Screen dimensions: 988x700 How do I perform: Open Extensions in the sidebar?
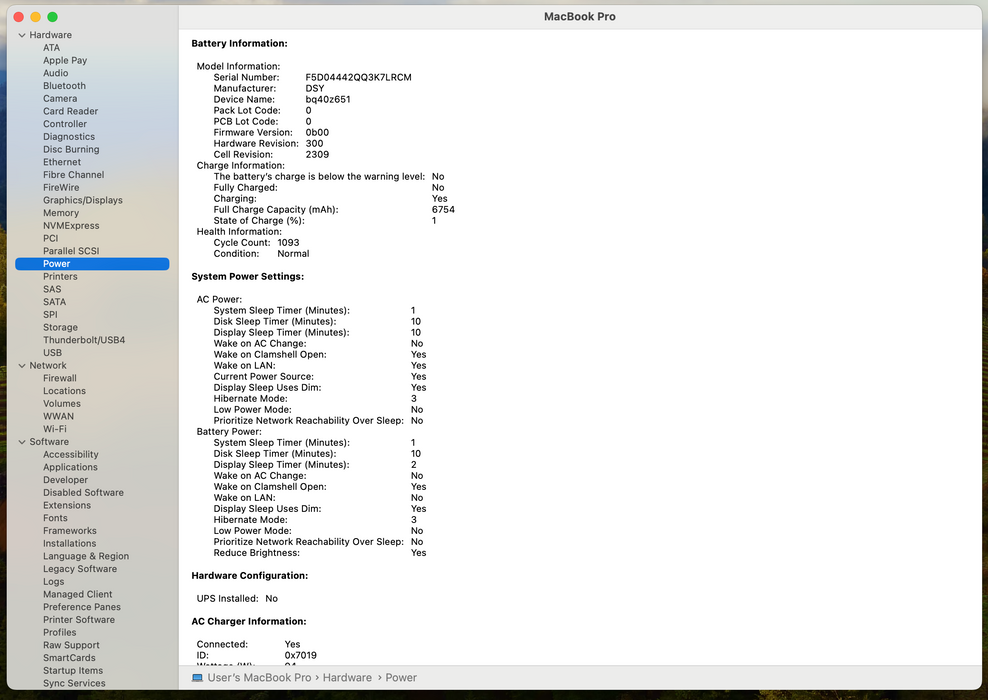pyautogui.click(x=67, y=505)
